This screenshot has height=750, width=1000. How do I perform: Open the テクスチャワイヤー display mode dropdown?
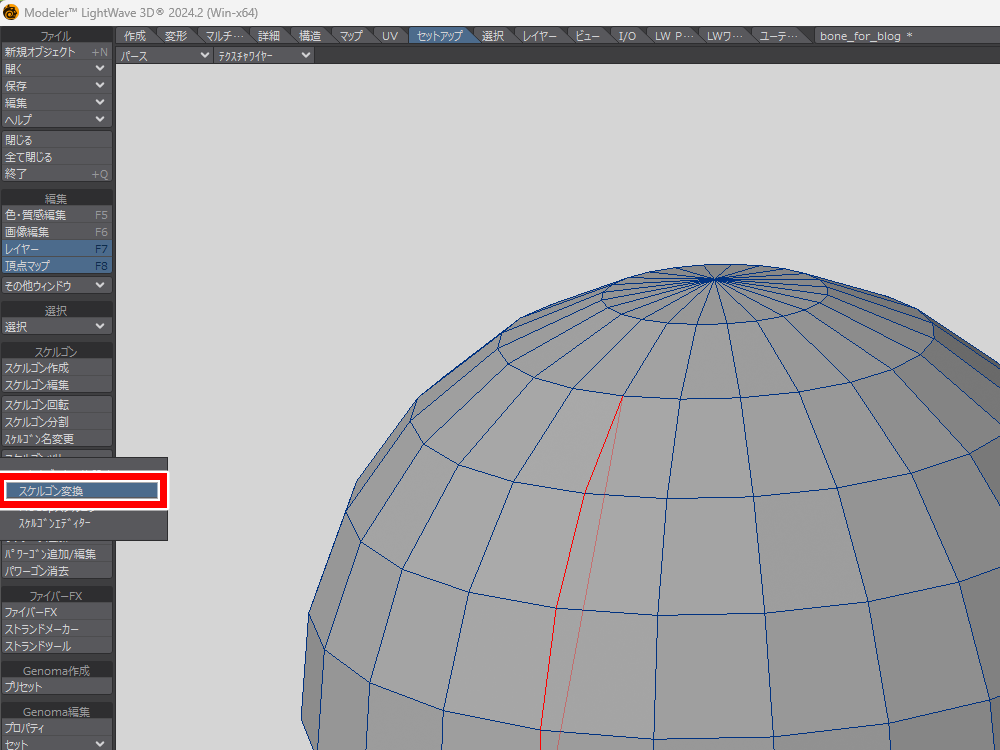point(264,56)
